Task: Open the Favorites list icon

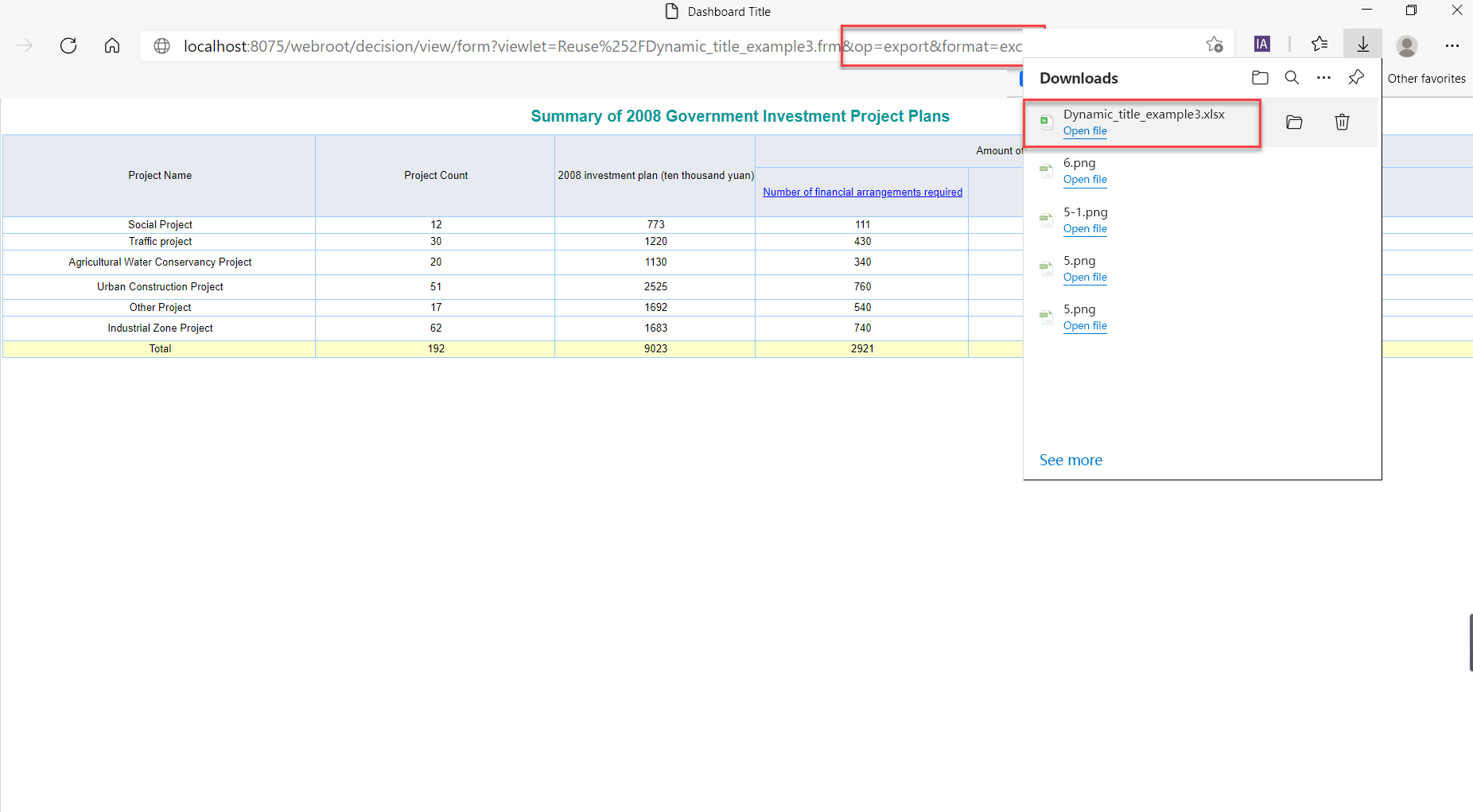Action: click(x=1319, y=45)
